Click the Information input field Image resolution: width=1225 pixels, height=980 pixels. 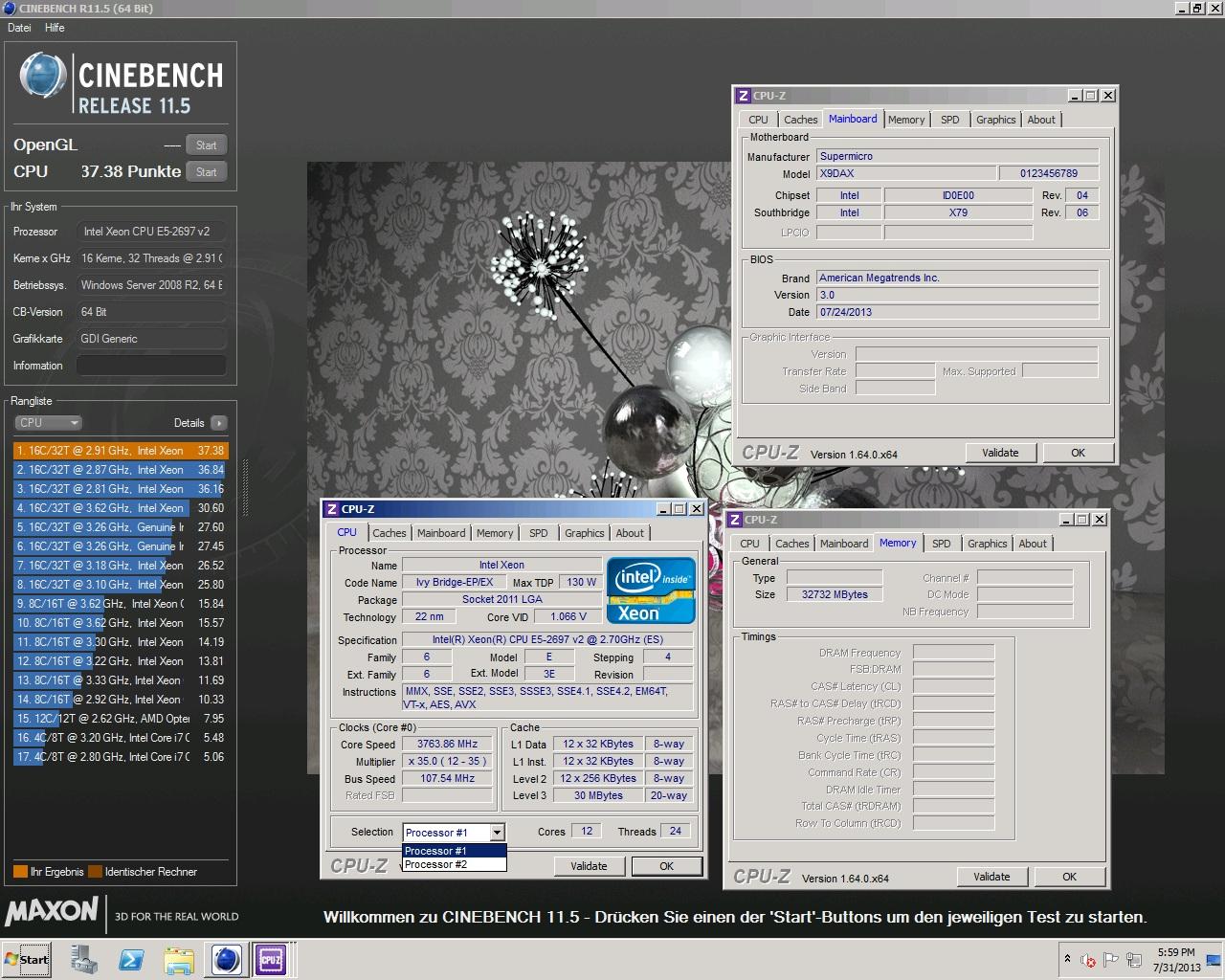click(x=151, y=366)
